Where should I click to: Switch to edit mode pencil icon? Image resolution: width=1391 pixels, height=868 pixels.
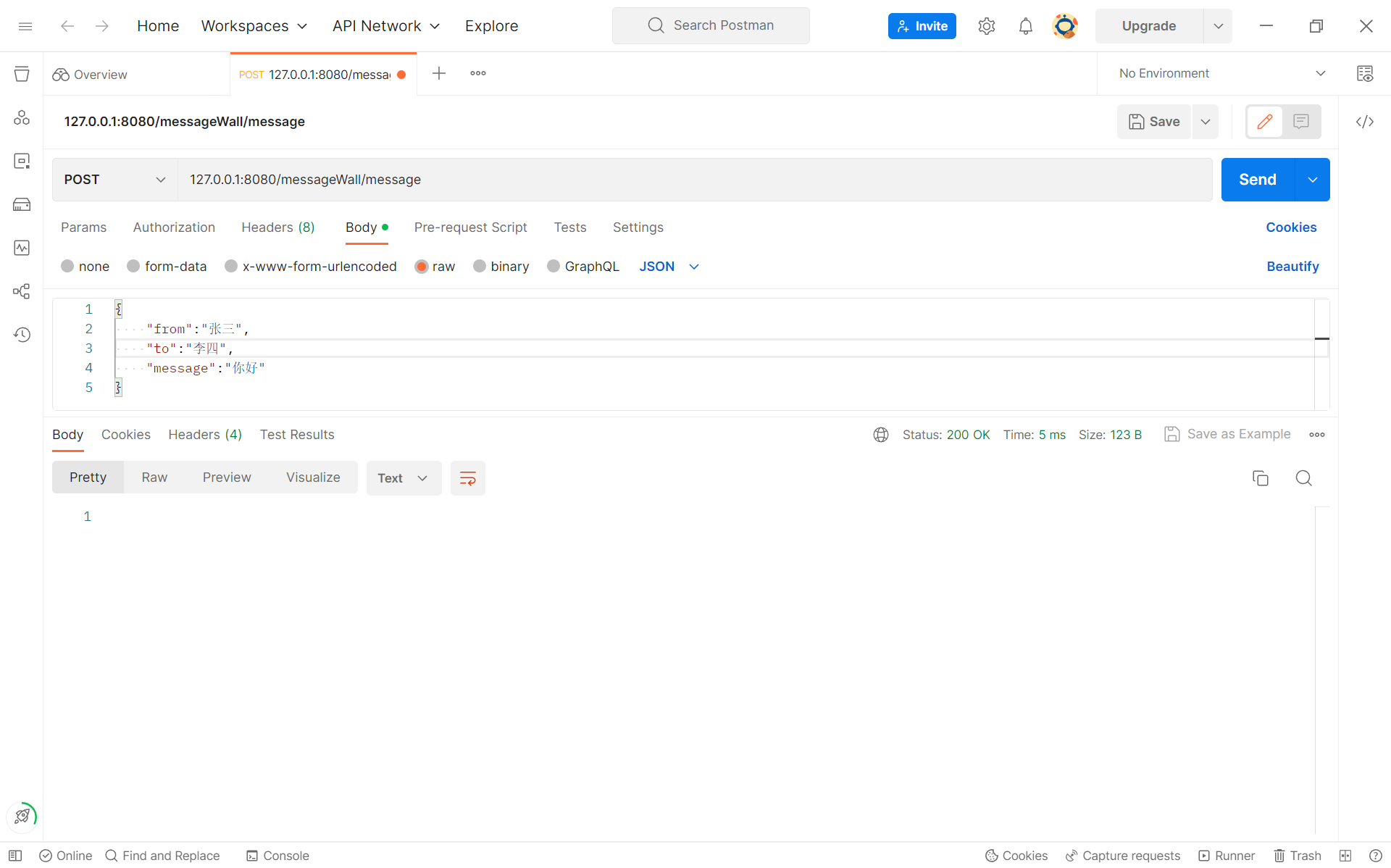(x=1265, y=122)
